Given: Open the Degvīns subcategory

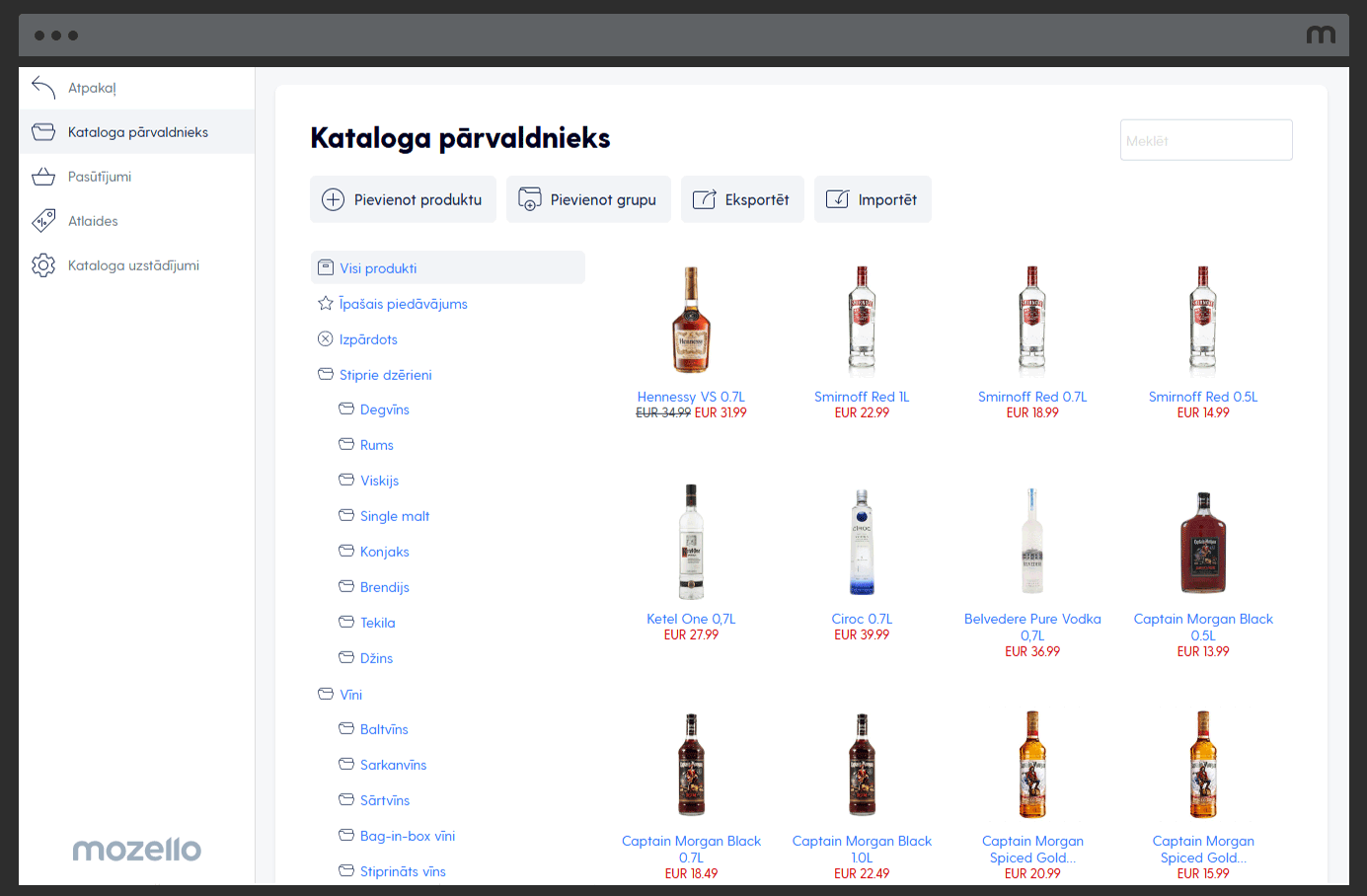Looking at the screenshot, I should tap(384, 410).
